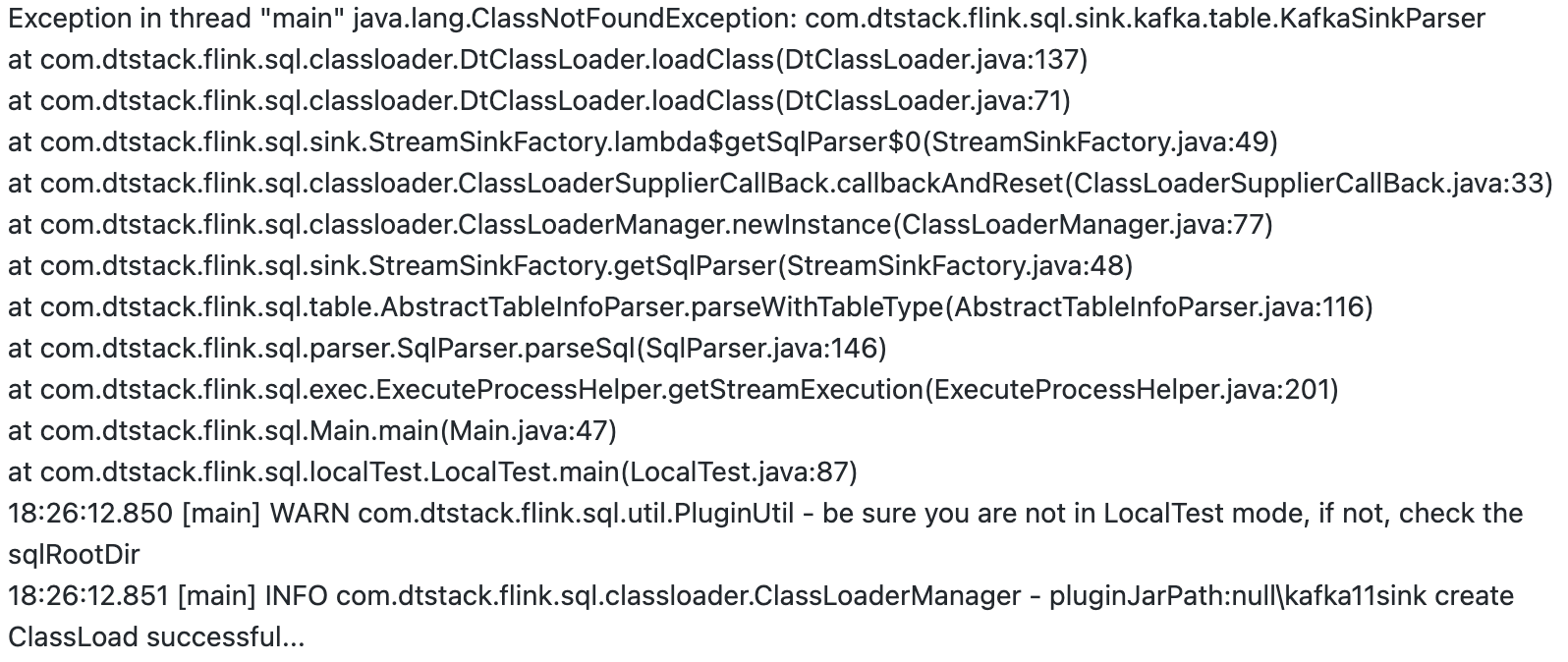1568x662 pixels.
Task: Click the sqlRootDir text
Action: [x=74, y=555]
